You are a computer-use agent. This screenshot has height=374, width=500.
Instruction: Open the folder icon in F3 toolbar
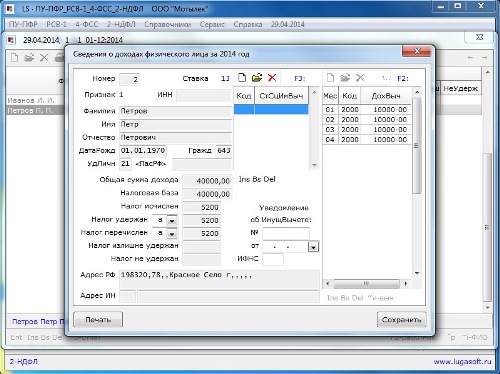coord(257,78)
